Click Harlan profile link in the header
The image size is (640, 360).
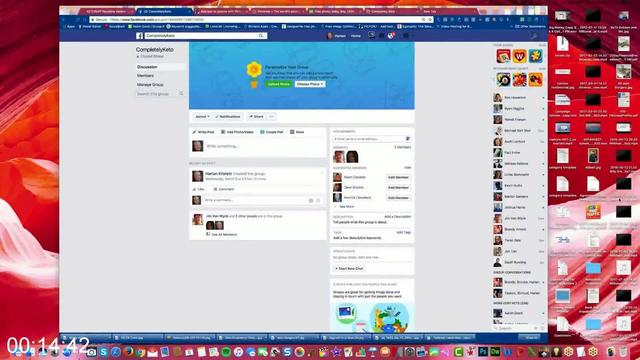coord(337,36)
